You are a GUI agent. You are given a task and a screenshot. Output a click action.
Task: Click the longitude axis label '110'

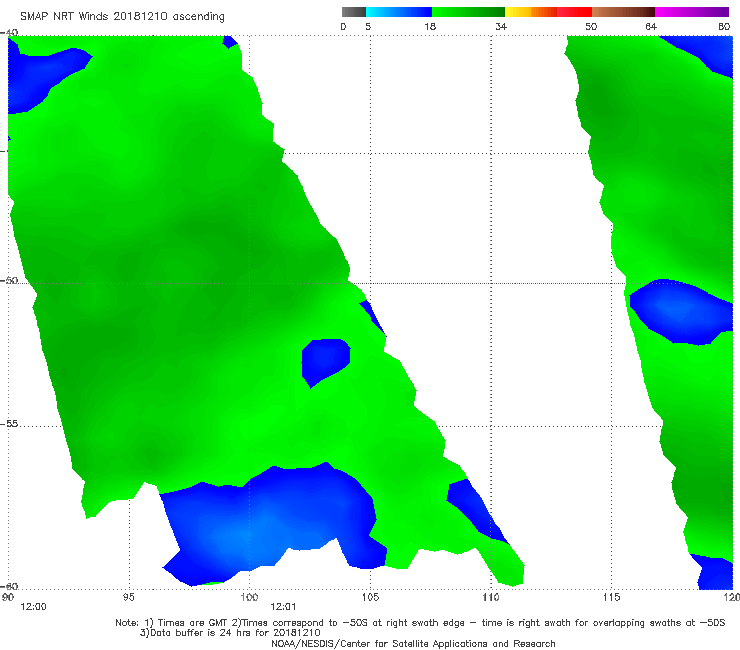click(x=491, y=597)
